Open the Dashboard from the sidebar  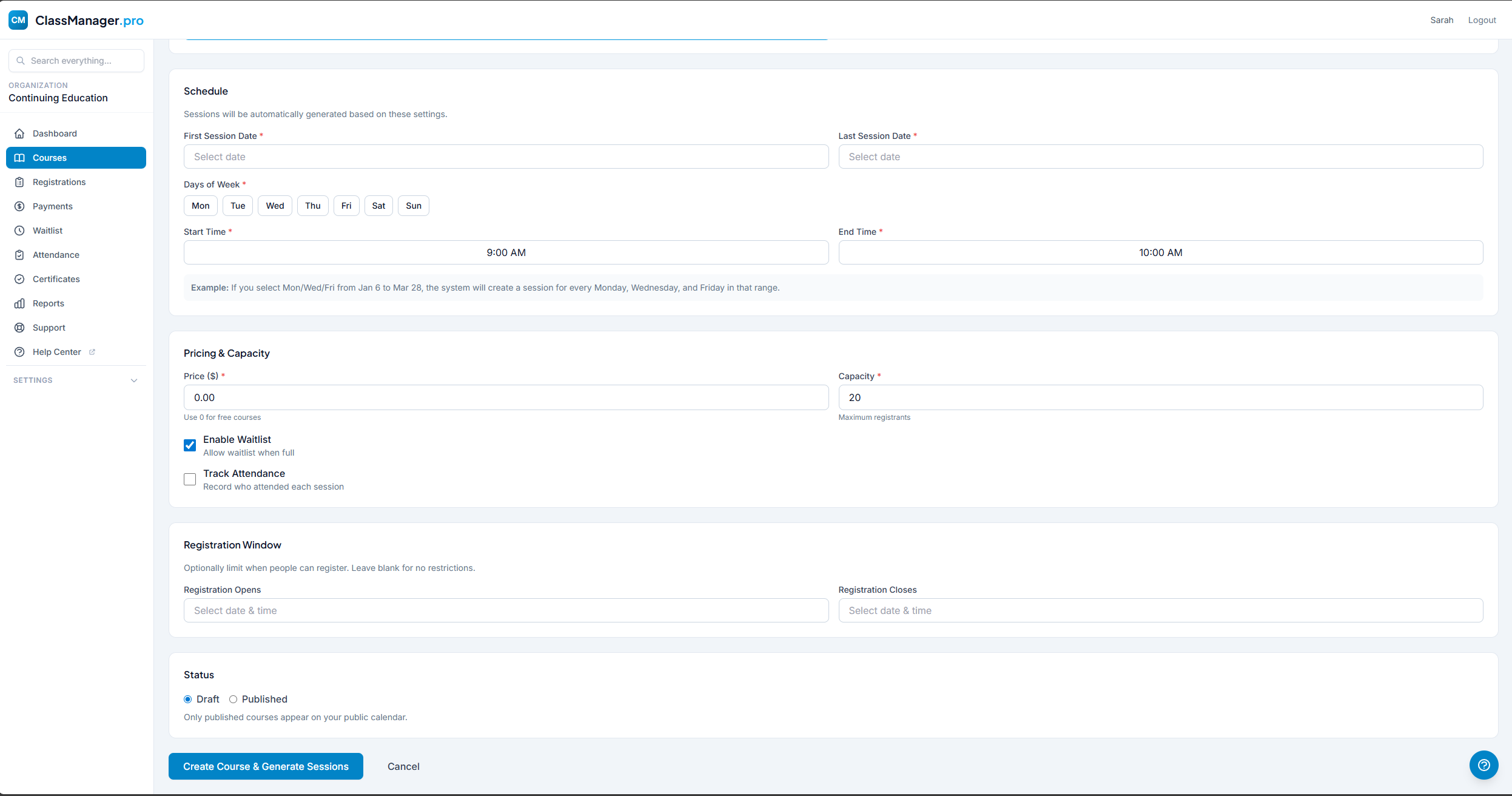coord(55,133)
